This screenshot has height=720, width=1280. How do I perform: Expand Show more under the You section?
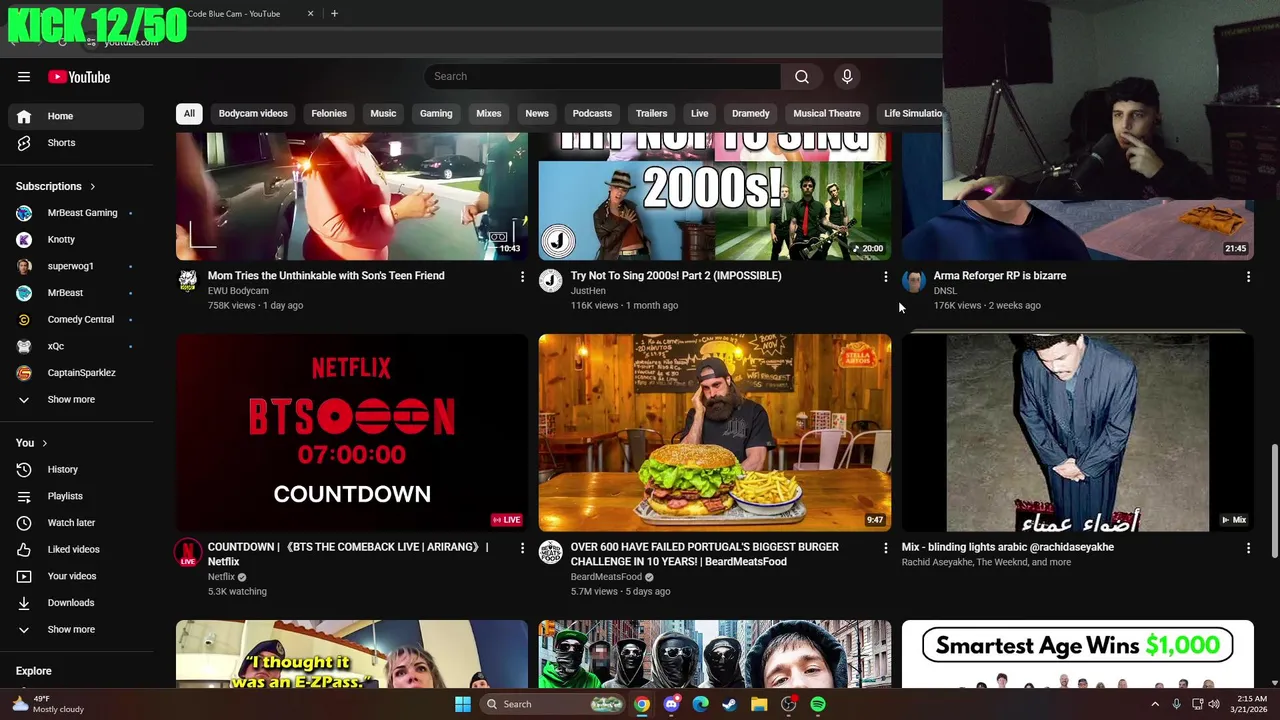click(x=76, y=630)
